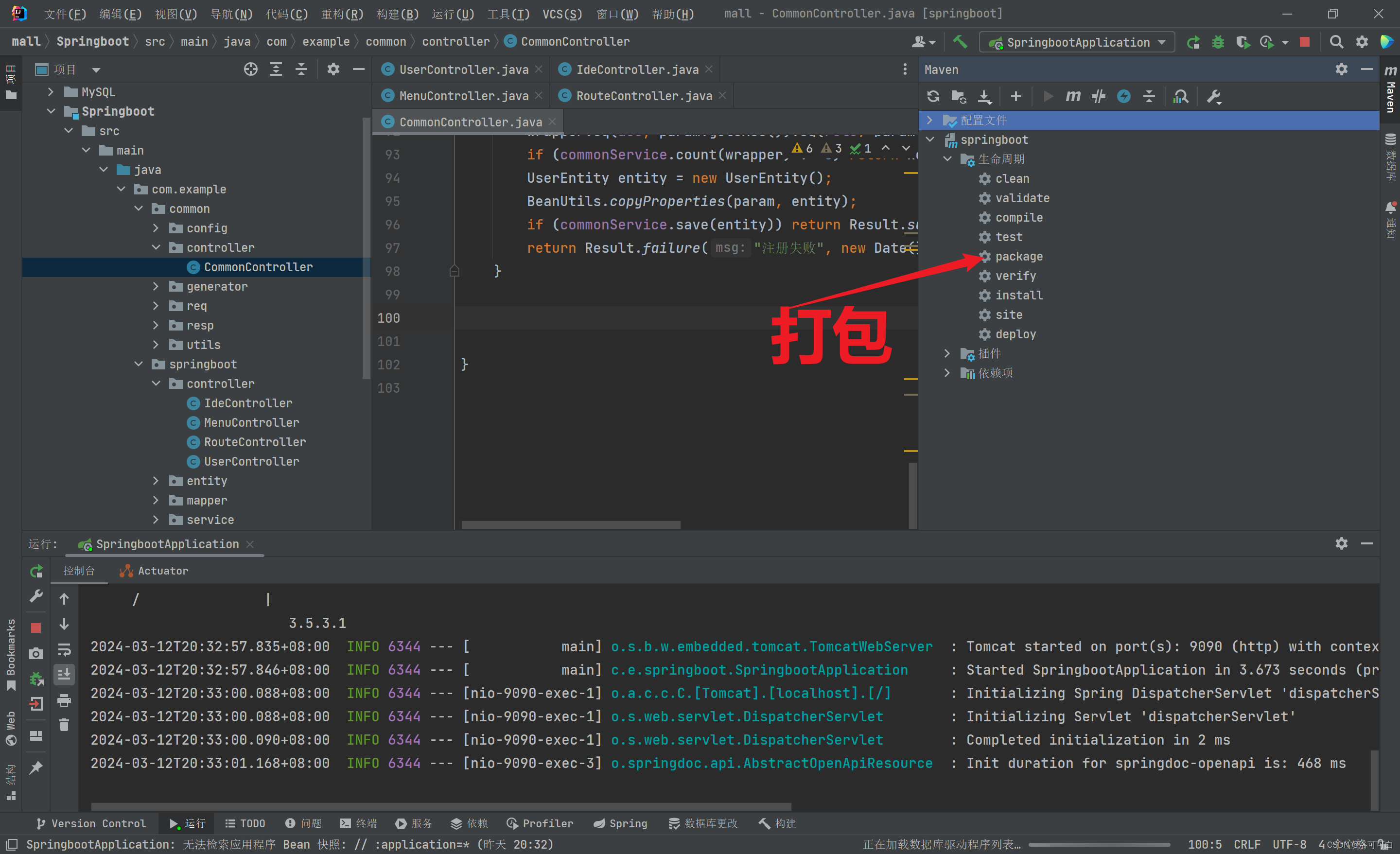Open project panel options gear
Image resolution: width=1400 pixels, height=854 pixels.
tap(333, 70)
